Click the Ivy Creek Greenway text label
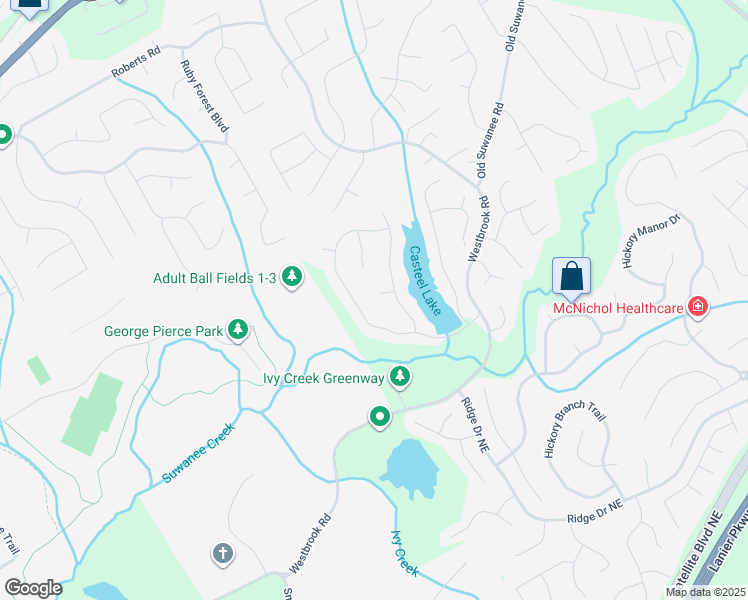Screen dimensions: 748x600 [x=324, y=378]
